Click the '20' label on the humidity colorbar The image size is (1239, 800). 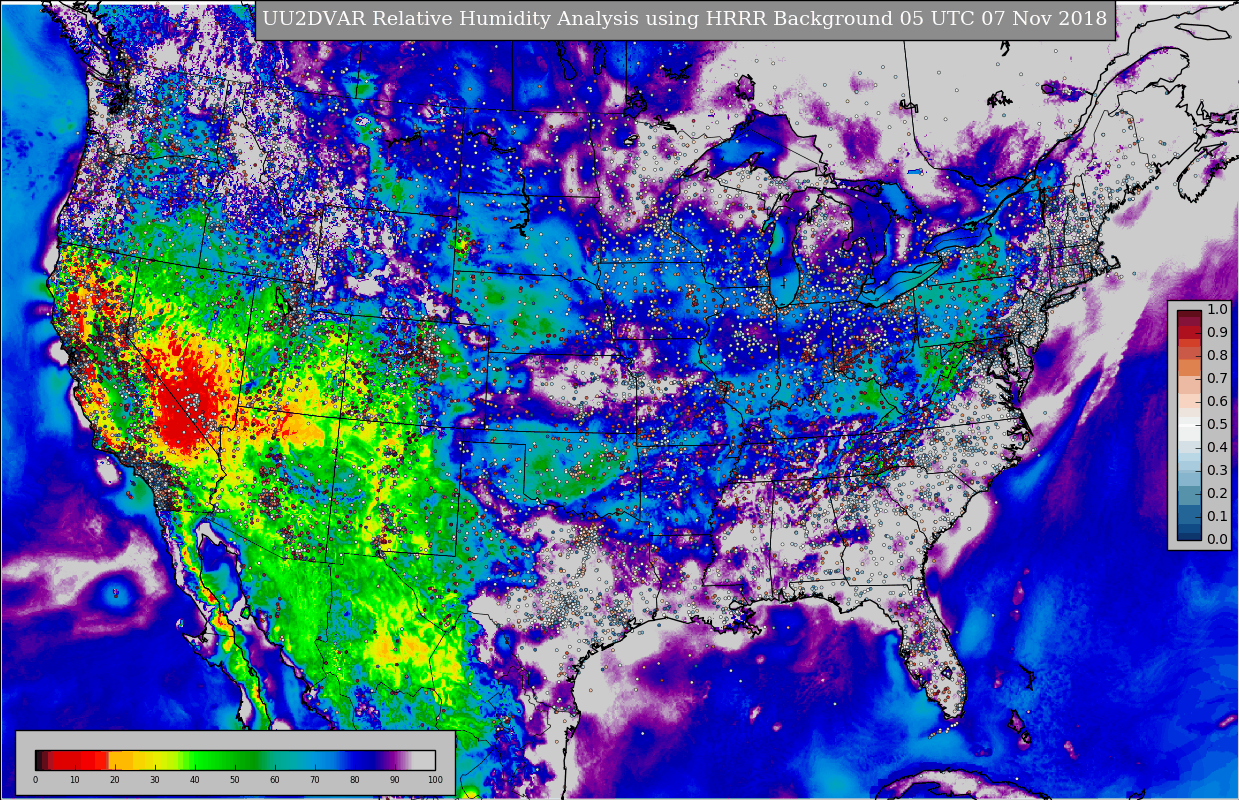pos(115,780)
